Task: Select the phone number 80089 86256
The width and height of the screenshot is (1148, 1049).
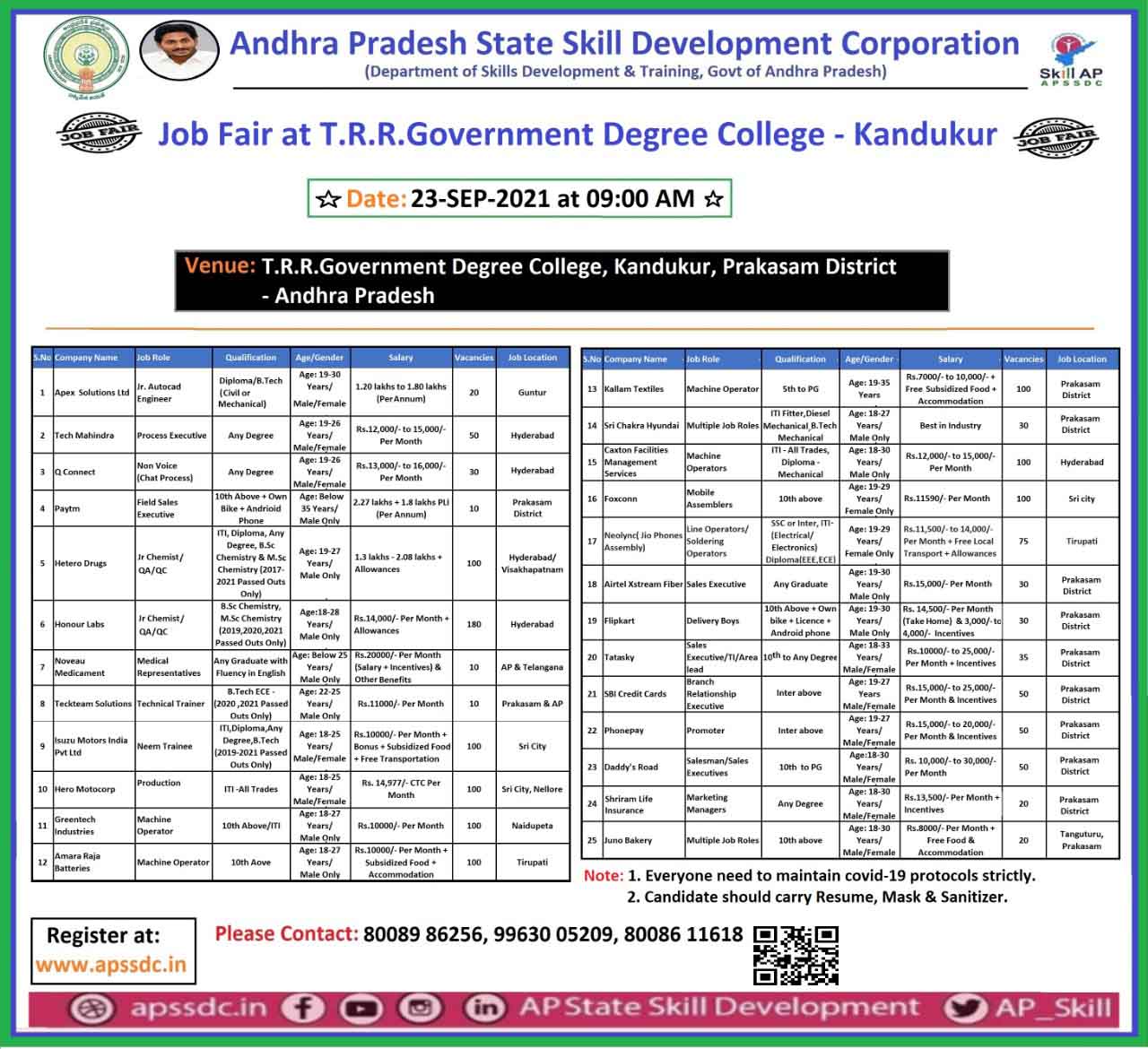Action: coord(423,934)
